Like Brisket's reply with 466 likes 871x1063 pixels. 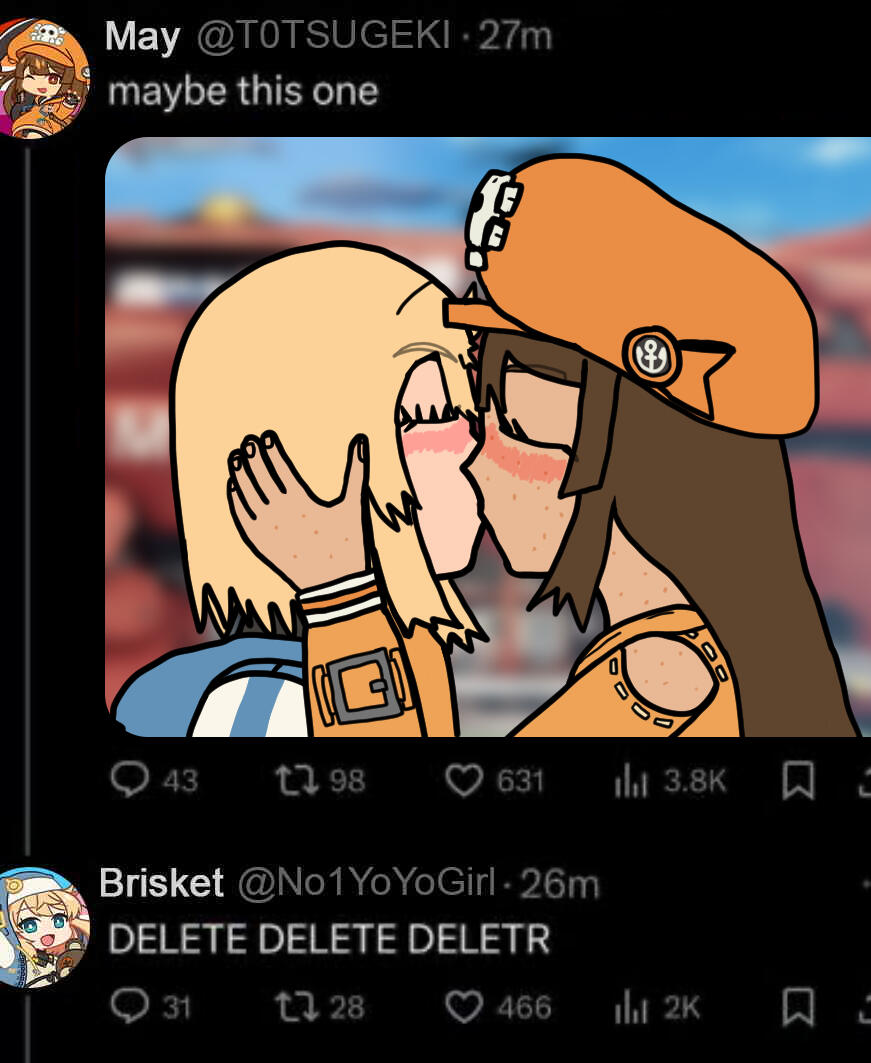coord(498,1007)
